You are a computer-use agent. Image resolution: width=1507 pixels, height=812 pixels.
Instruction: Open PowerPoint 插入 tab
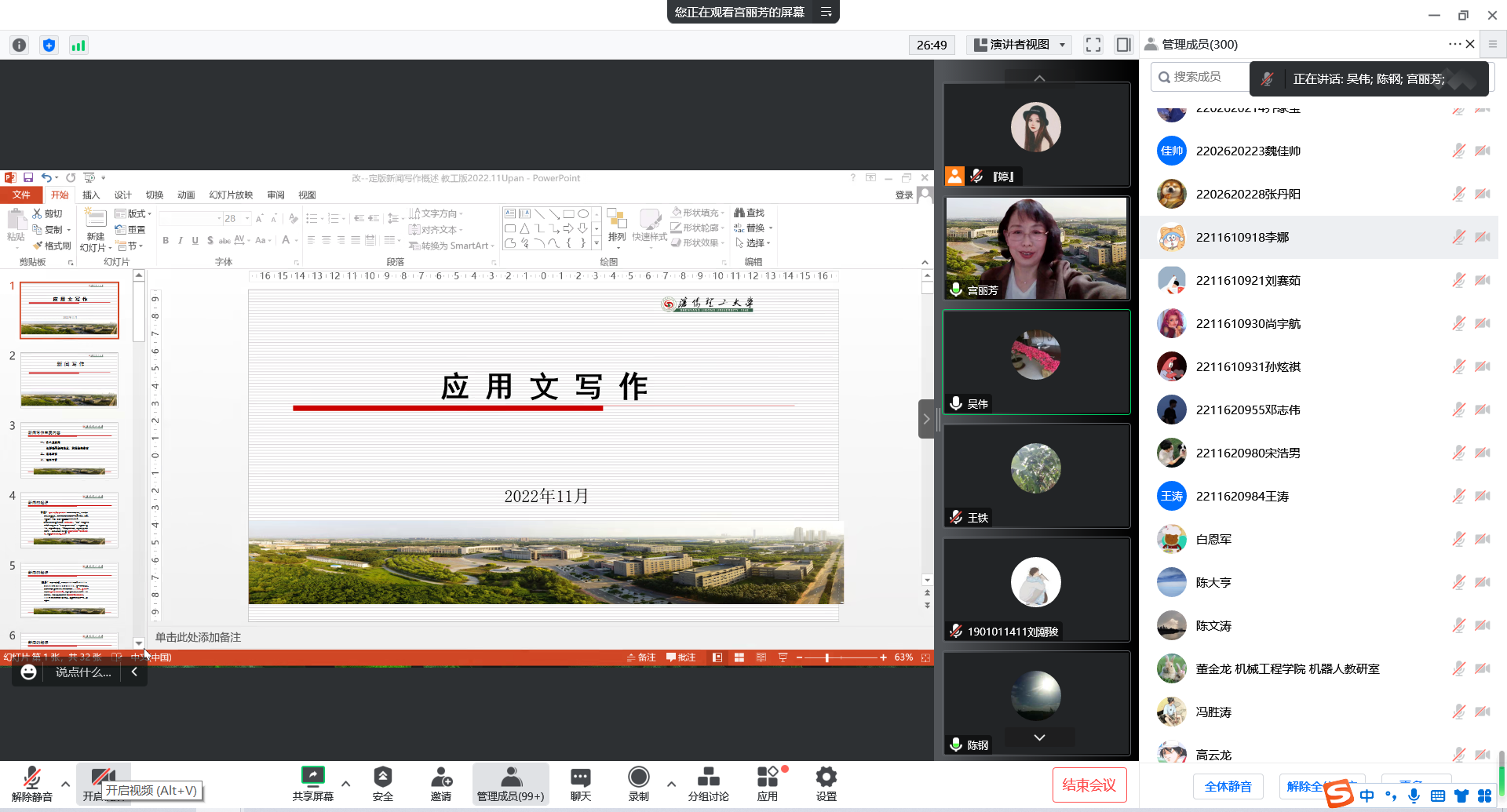tap(91, 195)
